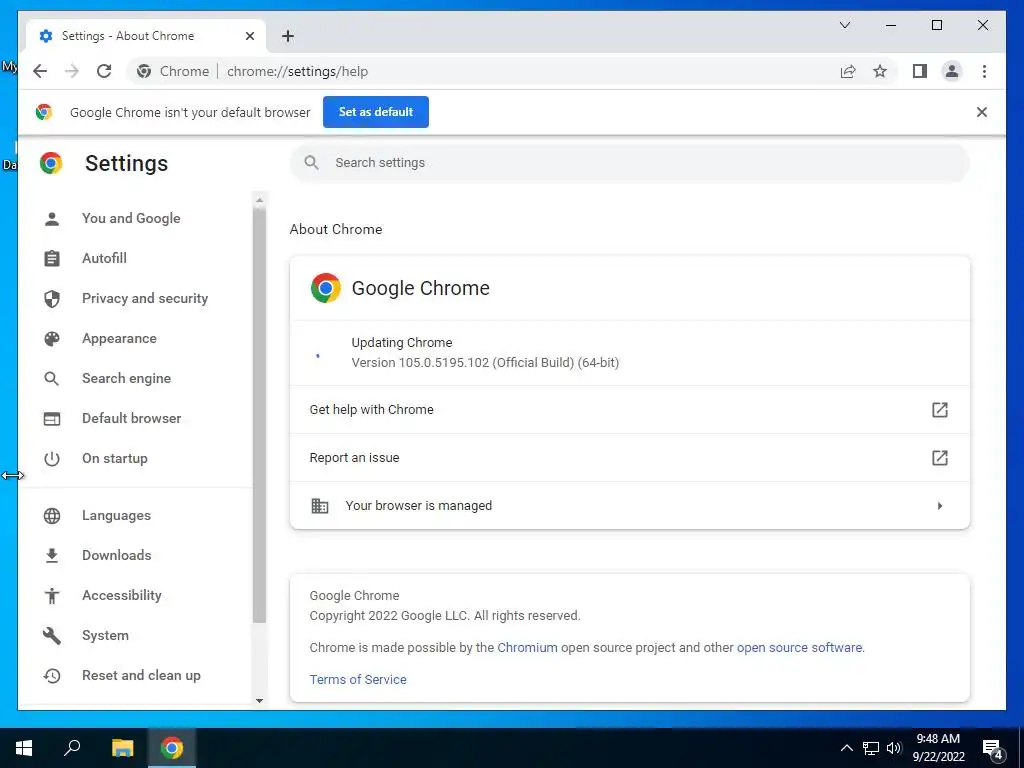Select Appearance in the sidebar

[120, 338]
